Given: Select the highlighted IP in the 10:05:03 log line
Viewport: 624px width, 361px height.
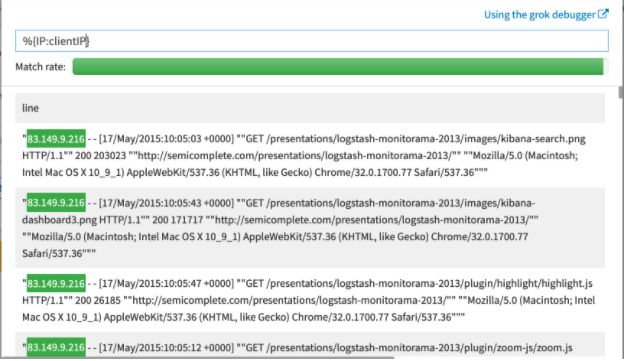Looking at the screenshot, I should [x=56, y=139].
